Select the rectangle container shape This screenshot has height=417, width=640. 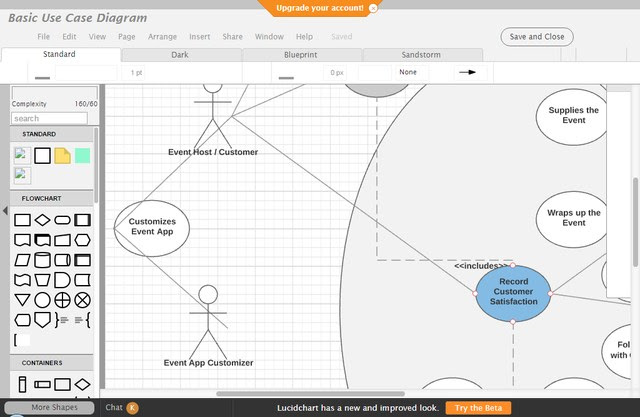(62, 384)
